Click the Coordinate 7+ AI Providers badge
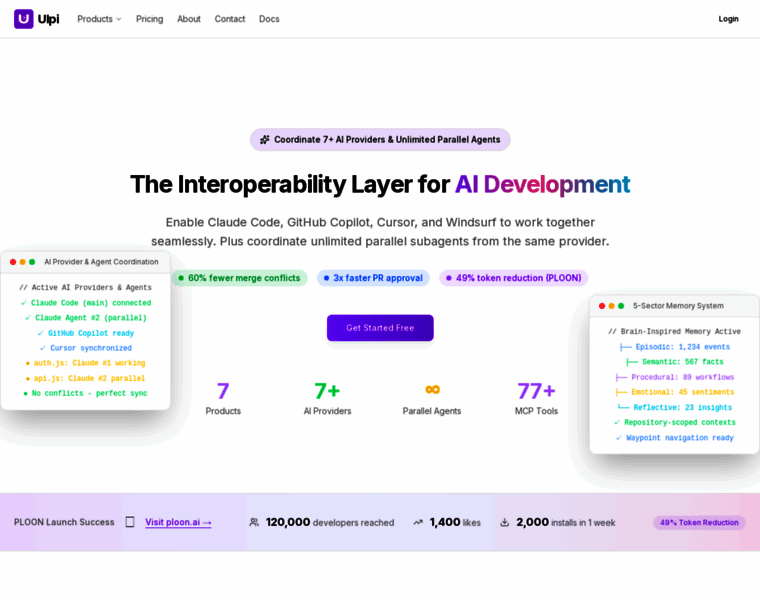 click(x=380, y=140)
